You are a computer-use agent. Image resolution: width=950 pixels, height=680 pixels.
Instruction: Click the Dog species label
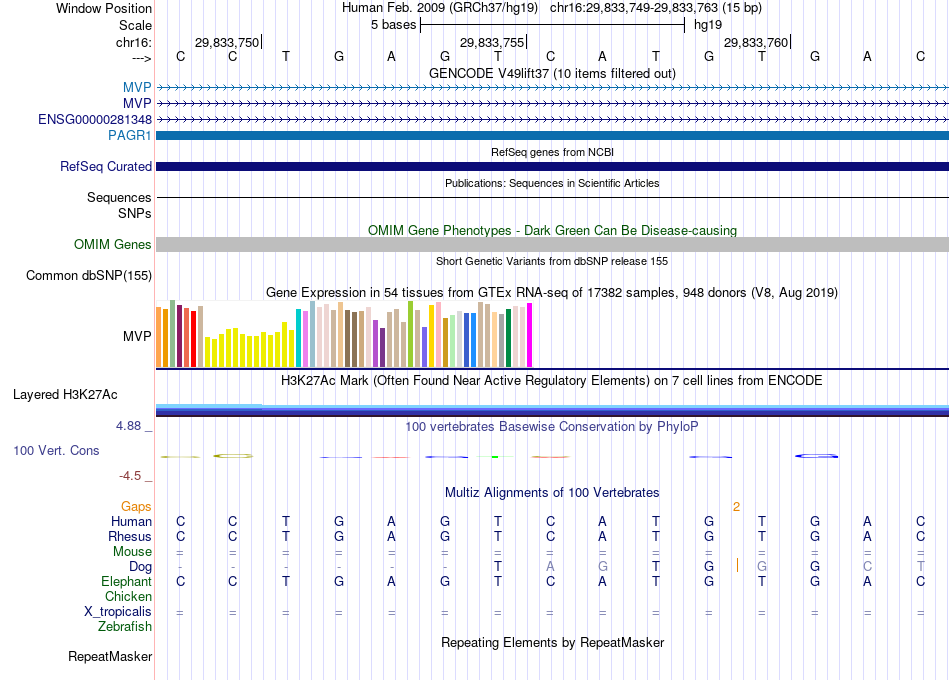coord(141,566)
